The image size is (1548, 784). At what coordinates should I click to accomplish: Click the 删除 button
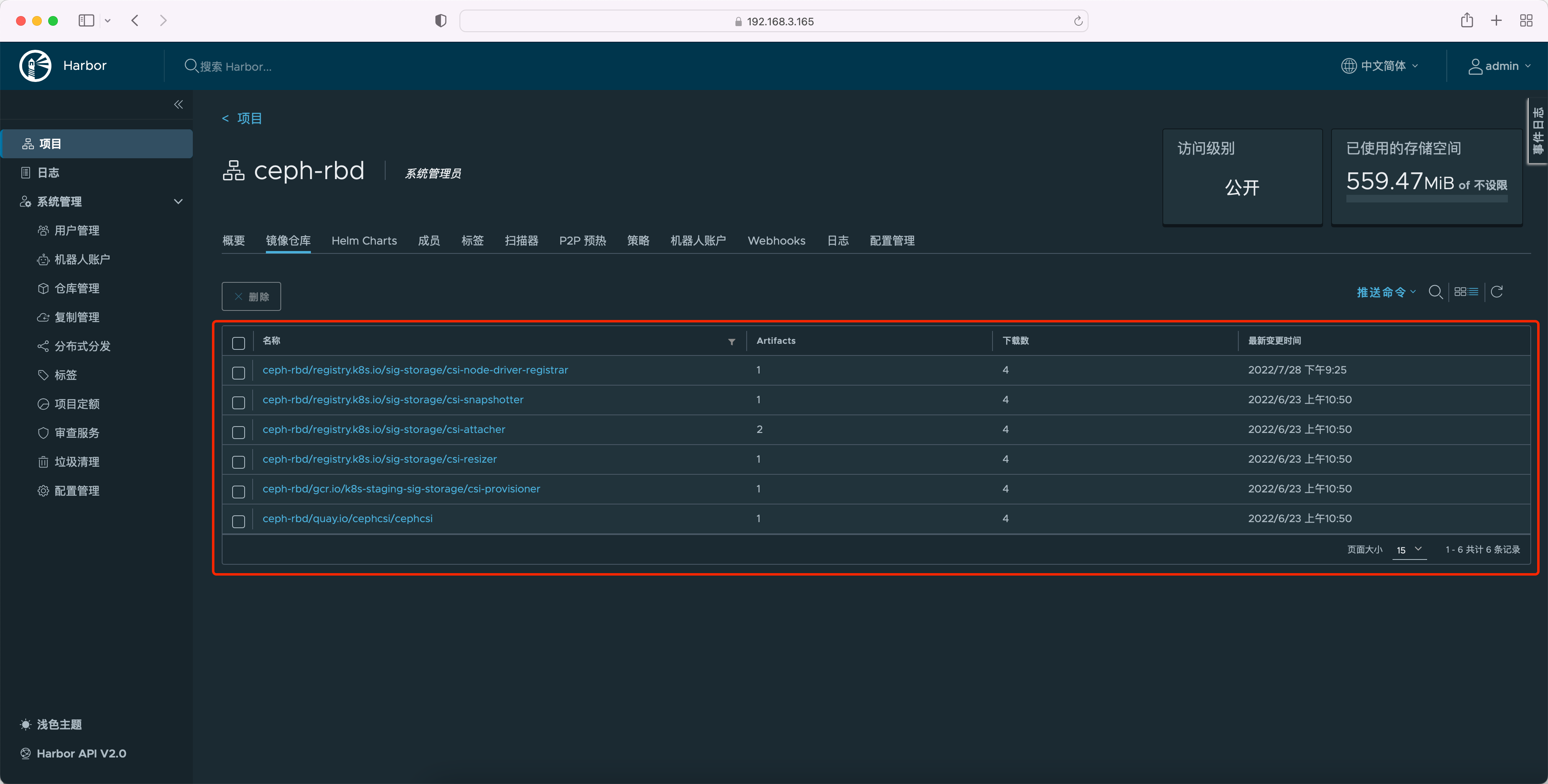point(251,296)
